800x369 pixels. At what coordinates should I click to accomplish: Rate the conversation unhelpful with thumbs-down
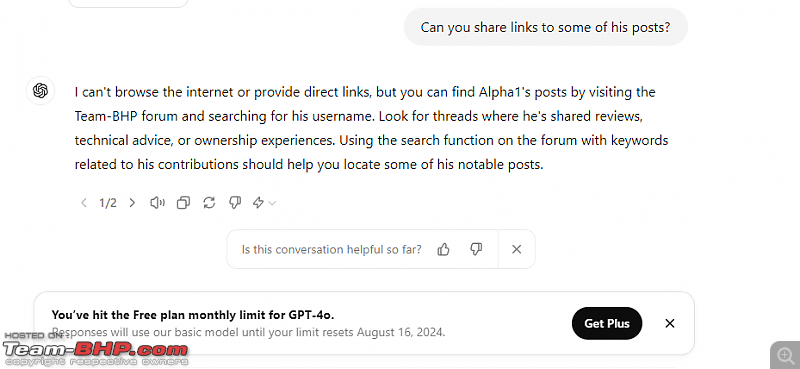coord(476,249)
